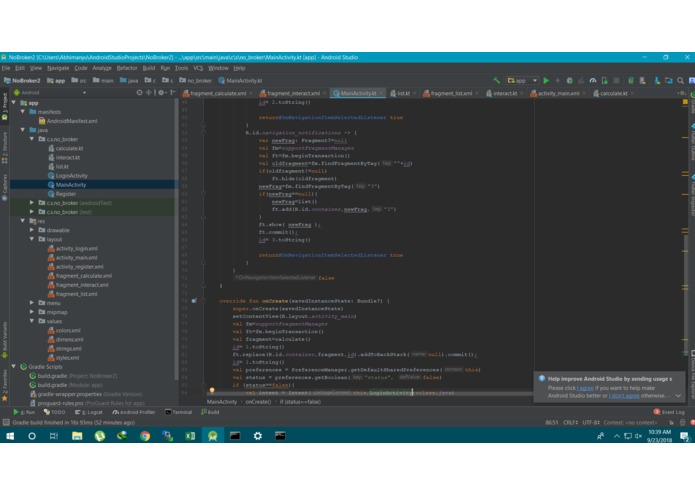Select strings.xml in values folder
The width and height of the screenshot is (695, 494).
coord(68,348)
